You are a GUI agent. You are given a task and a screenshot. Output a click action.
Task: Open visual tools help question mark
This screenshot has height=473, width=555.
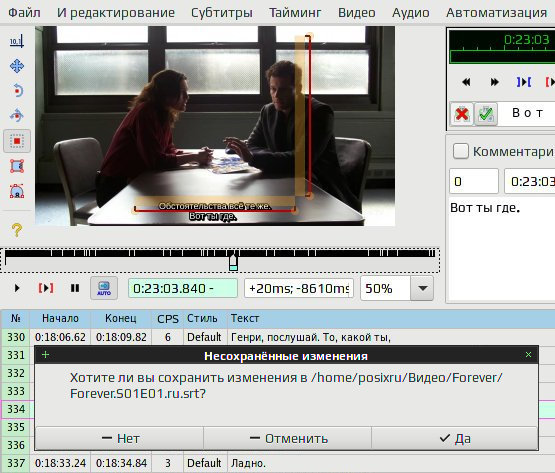point(17,230)
